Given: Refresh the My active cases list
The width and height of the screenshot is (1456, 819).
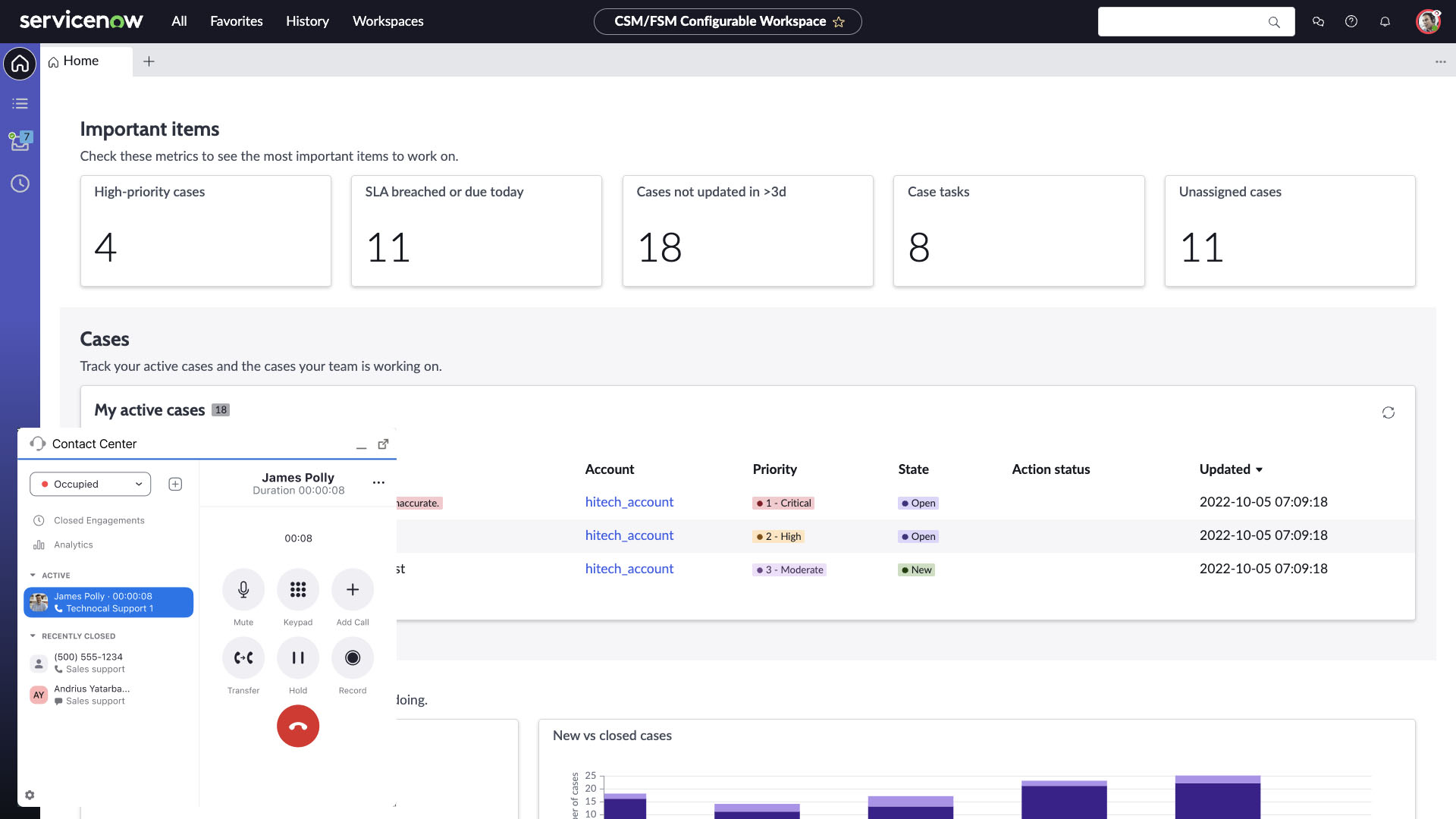Looking at the screenshot, I should coord(1388,413).
